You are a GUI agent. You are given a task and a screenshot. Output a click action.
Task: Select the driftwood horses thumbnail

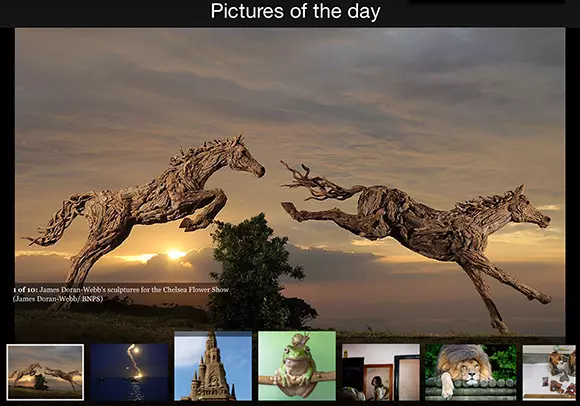45,372
